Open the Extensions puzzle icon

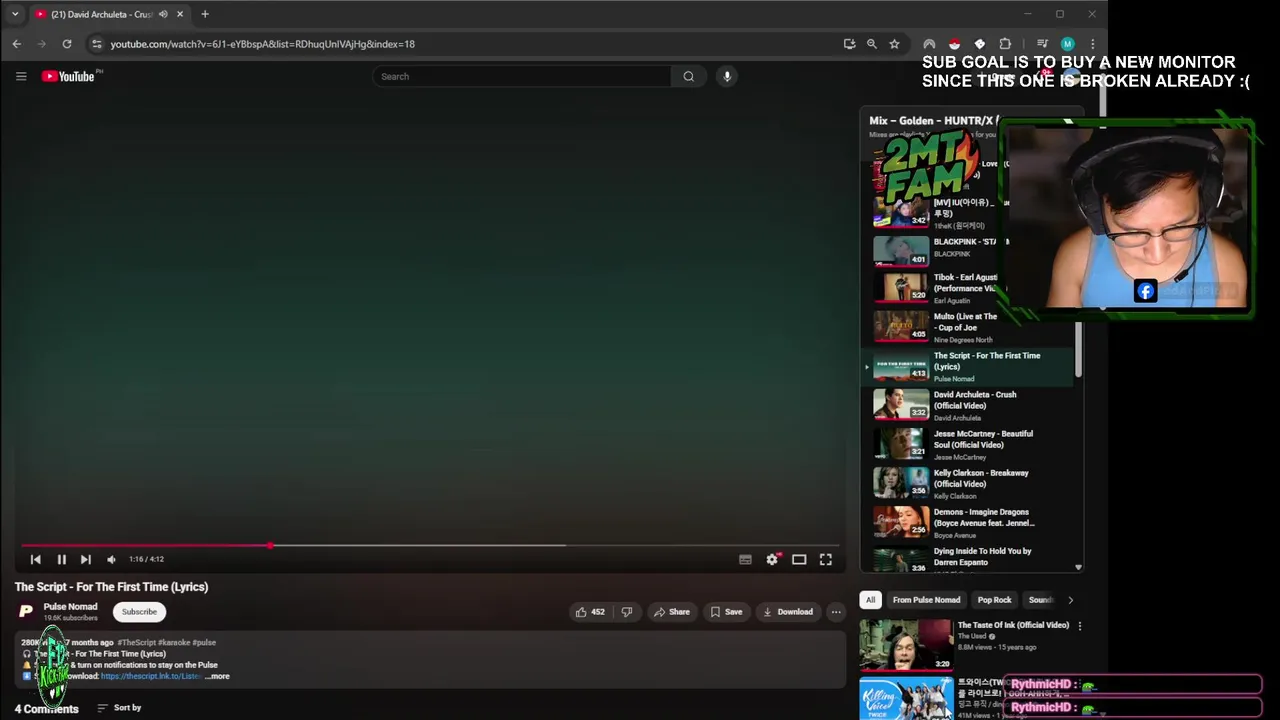[x=1005, y=44]
